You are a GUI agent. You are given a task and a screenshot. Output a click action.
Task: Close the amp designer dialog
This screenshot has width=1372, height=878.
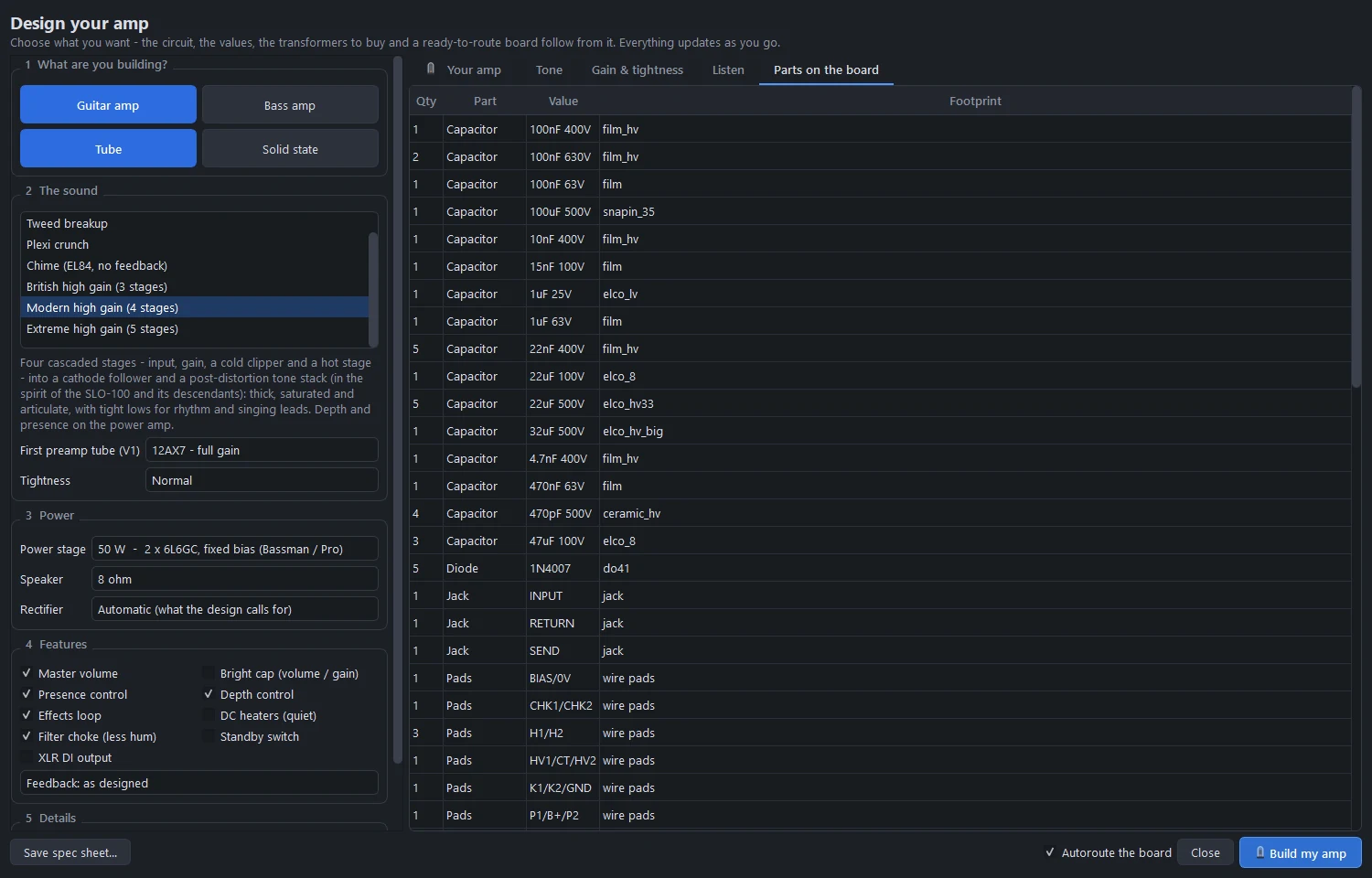(1206, 852)
